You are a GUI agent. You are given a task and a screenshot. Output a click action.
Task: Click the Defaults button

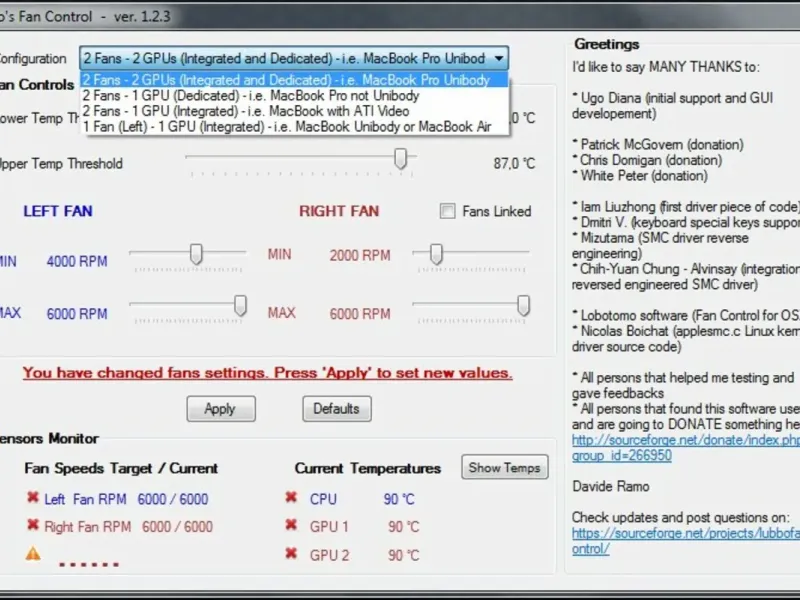(x=337, y=409)
